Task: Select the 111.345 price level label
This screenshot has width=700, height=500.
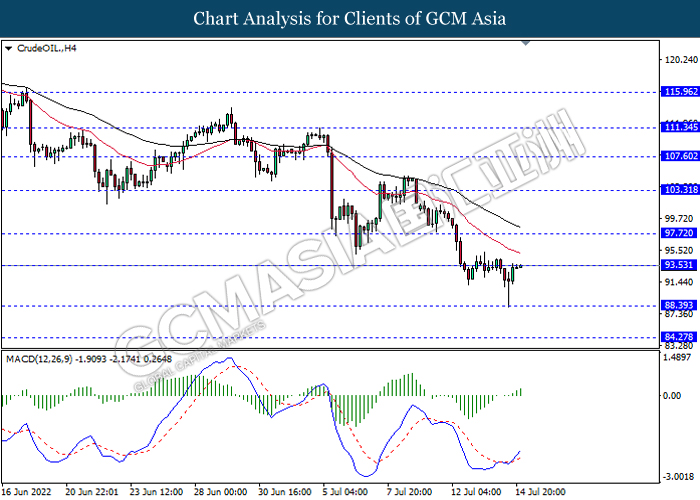Action: coord(680,127)
